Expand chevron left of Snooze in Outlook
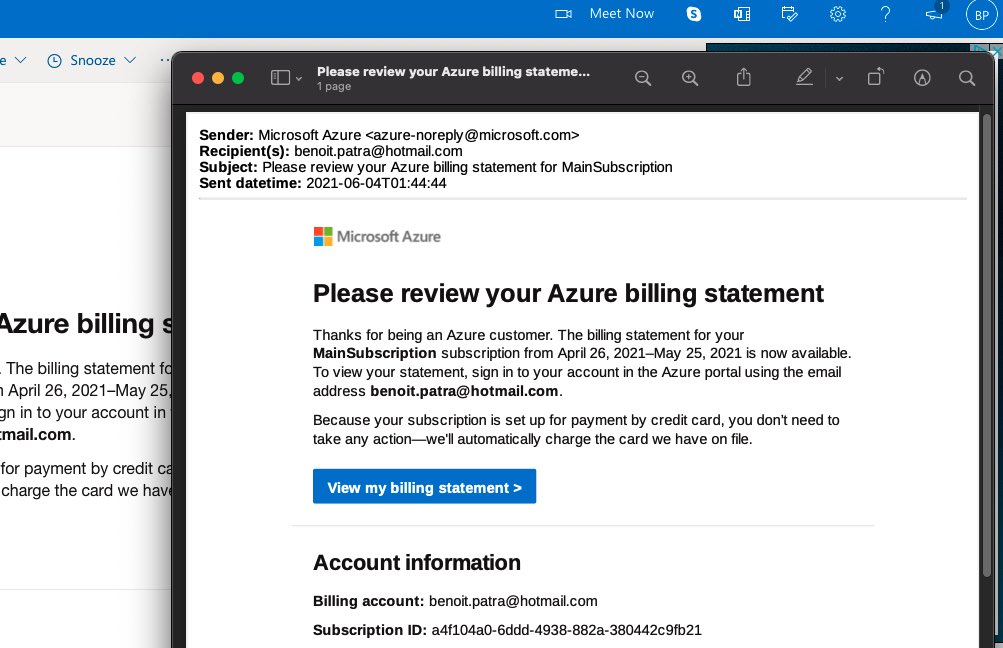1003x648 pixels. (20, 60)
